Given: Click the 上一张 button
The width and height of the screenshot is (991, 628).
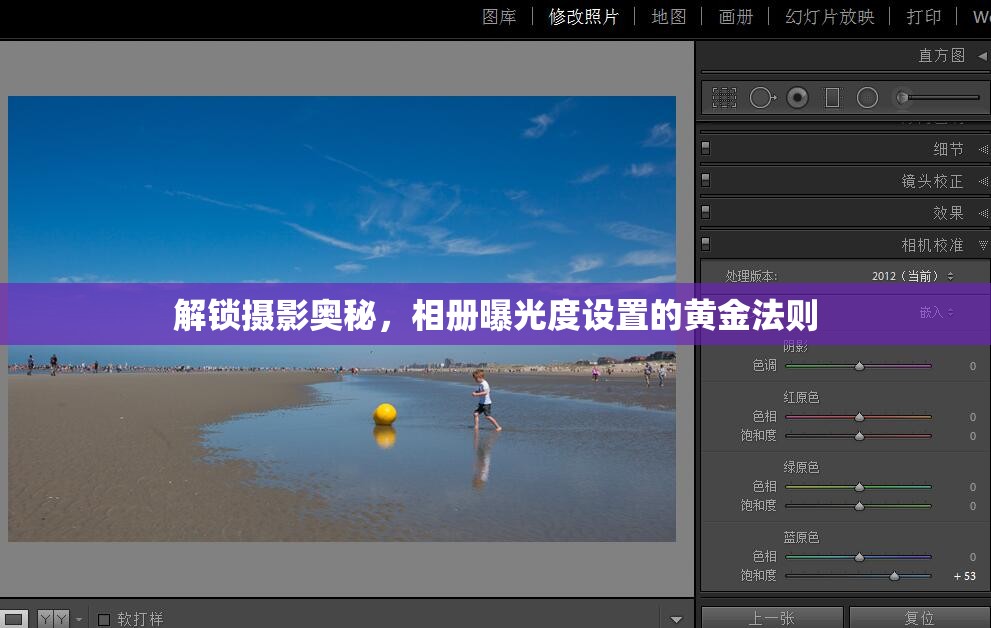Looking at the screenshot, I should click(772, 617).
